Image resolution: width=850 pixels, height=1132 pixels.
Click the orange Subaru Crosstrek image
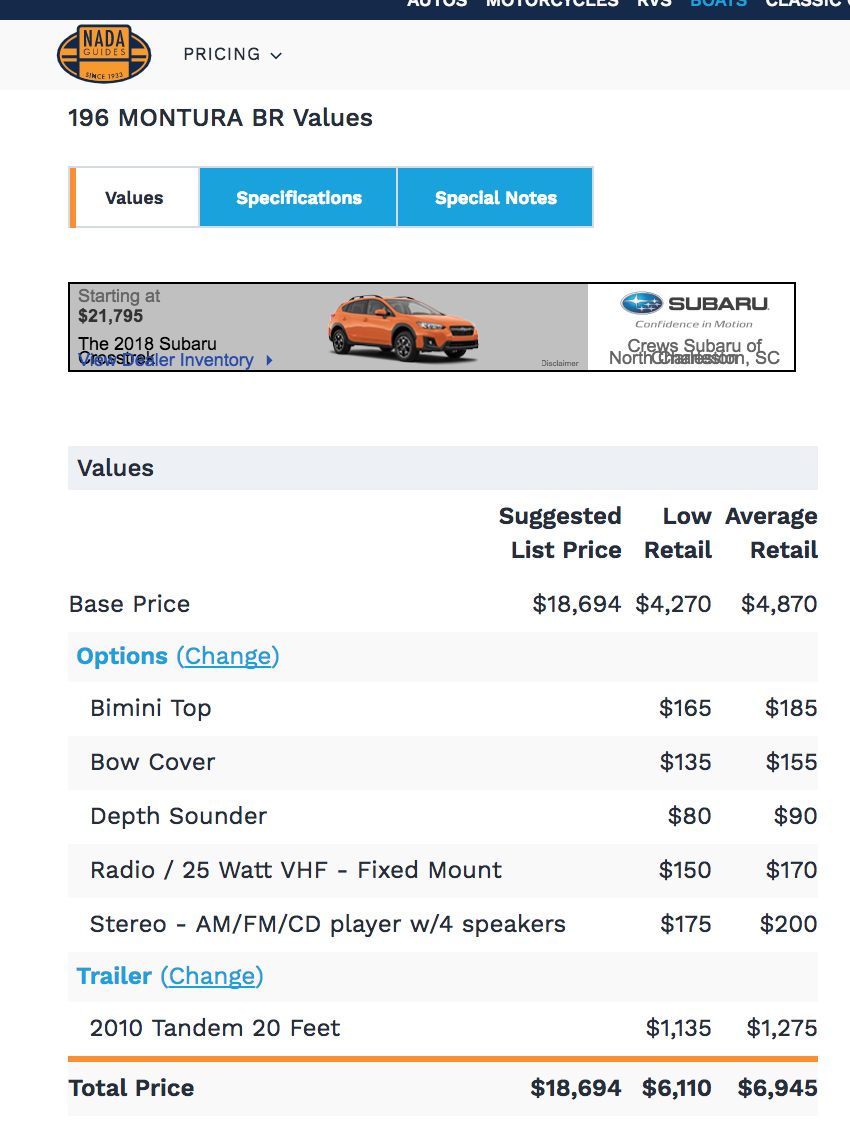pyautogui.click(x=404, y=328)
